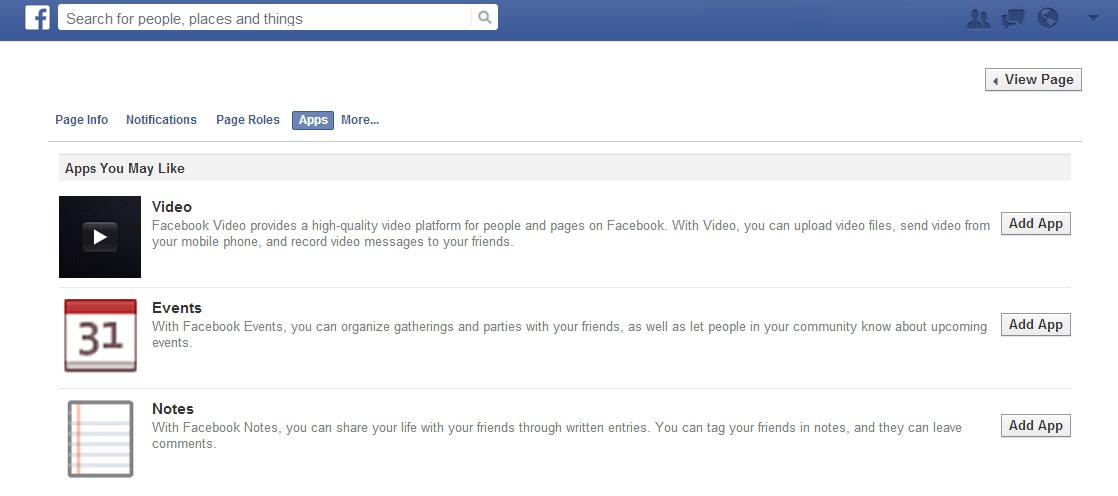Add the Events app
The height and width of the screenshot is (496, 1118).
point(1035,325)
